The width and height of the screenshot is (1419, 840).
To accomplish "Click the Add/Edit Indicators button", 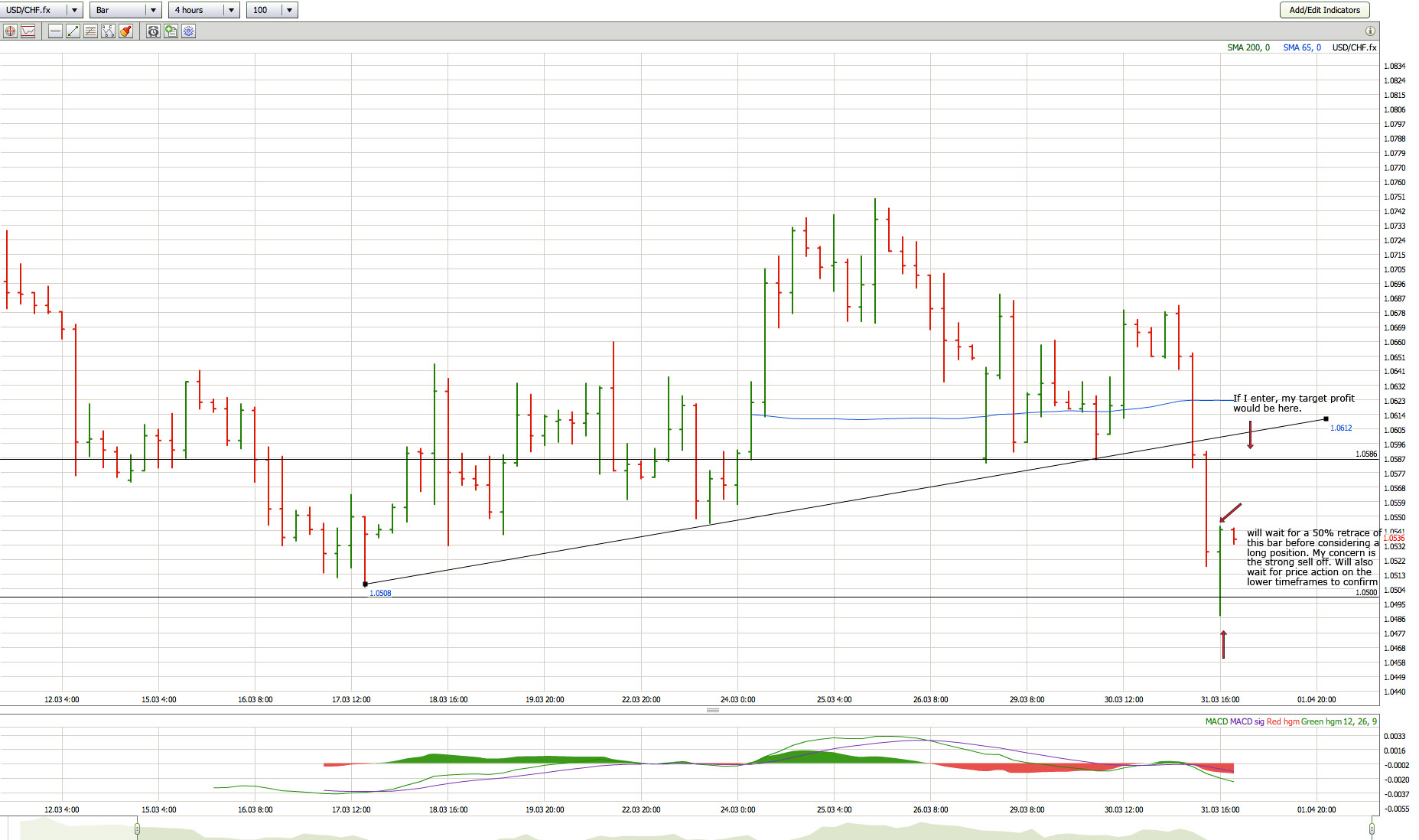I will (1324, 10).
